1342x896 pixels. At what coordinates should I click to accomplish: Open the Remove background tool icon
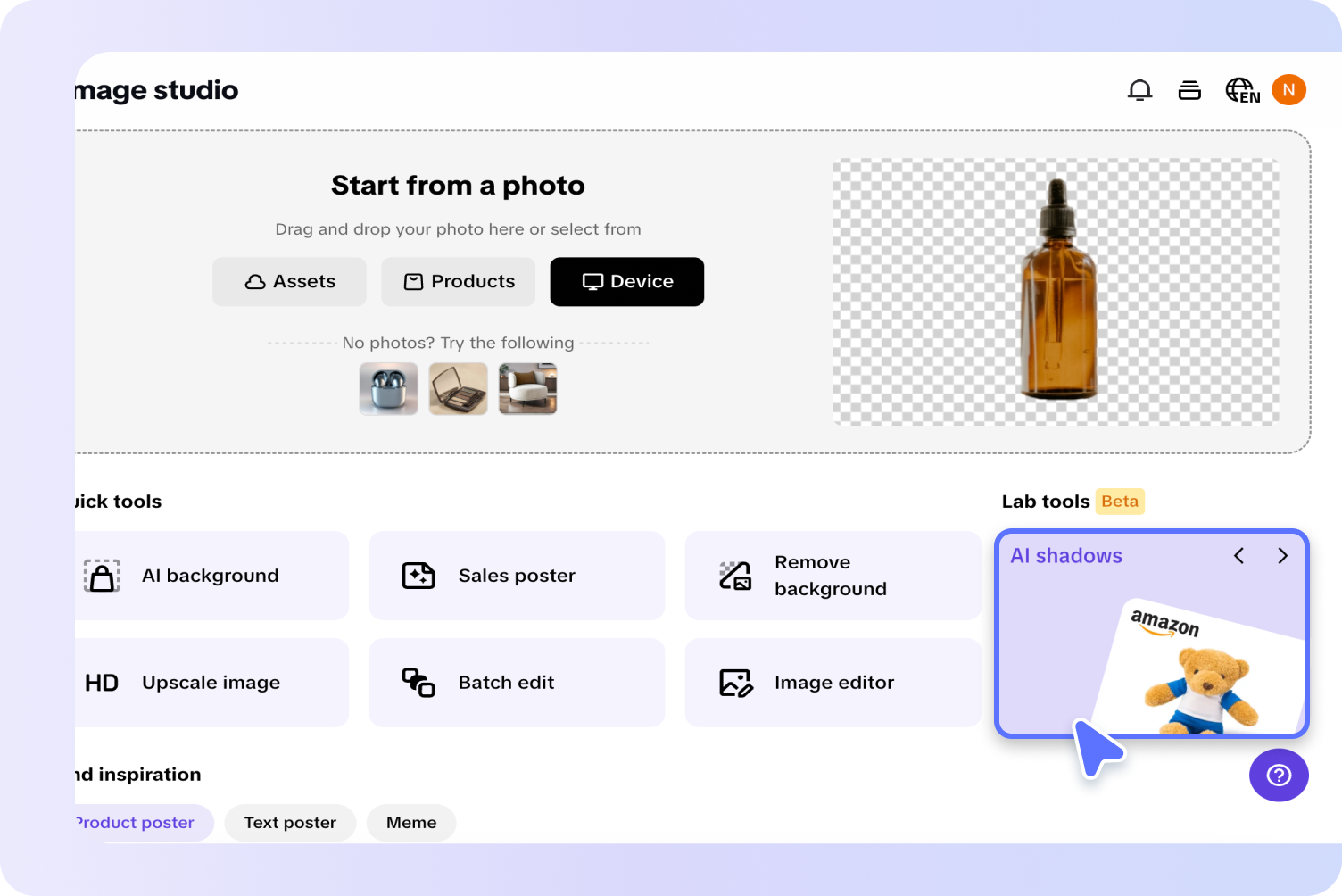click(x=733, y=576)
